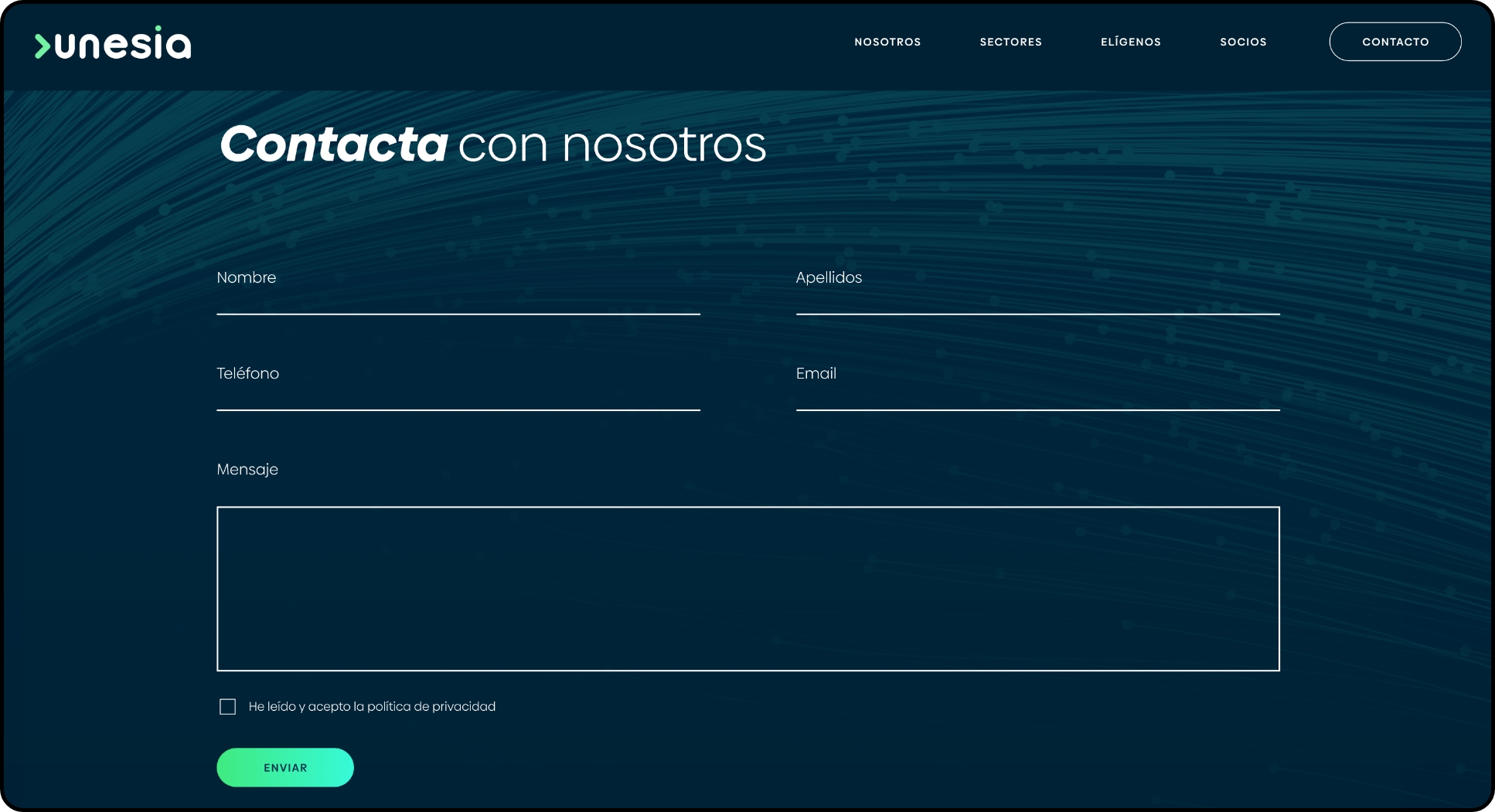Click the green chevron in the unesia logo
This screenshot has height=812, width=1495.
tap(42, 46)
